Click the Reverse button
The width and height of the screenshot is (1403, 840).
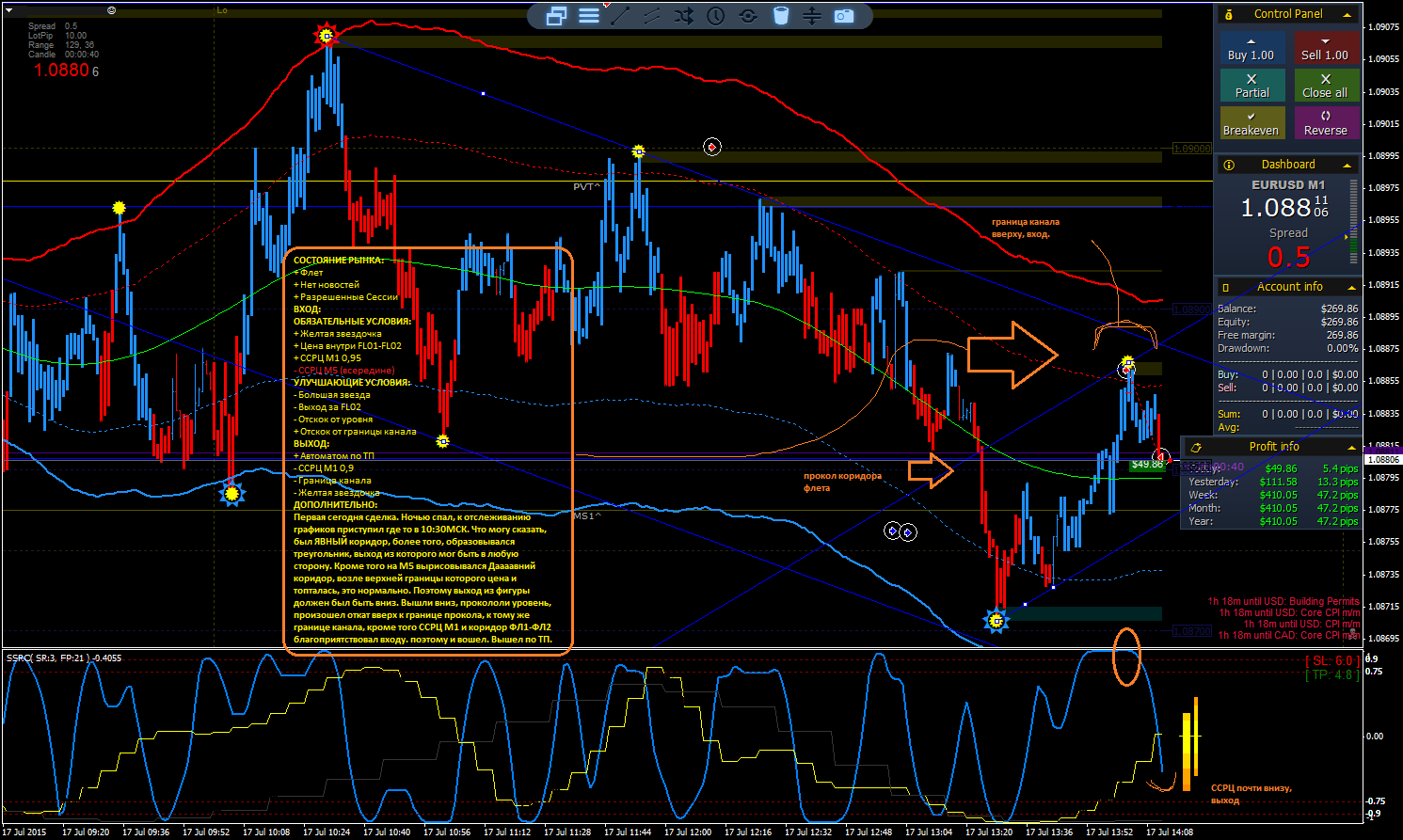(1326, 123)
